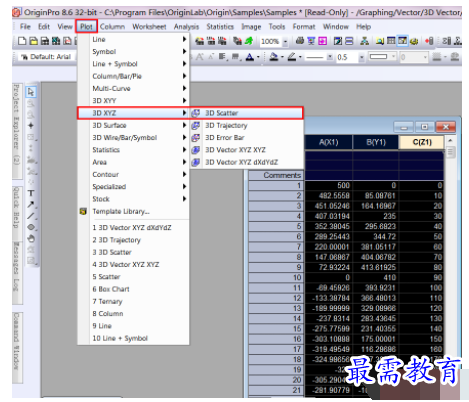469x402 pixels.
Task: Click the 3D Error Bar plot icon
Action: point(196,138)
